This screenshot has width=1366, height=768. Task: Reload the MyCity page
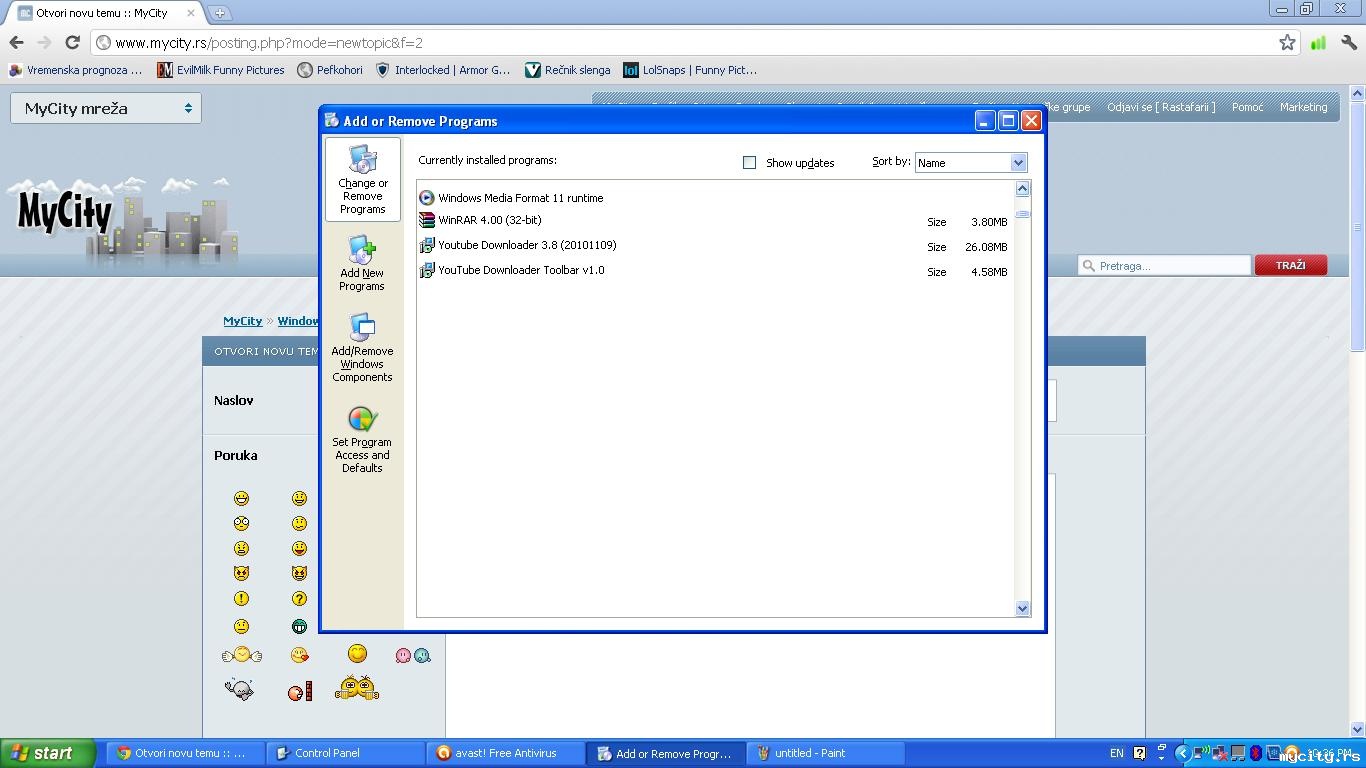click(72, 42)
